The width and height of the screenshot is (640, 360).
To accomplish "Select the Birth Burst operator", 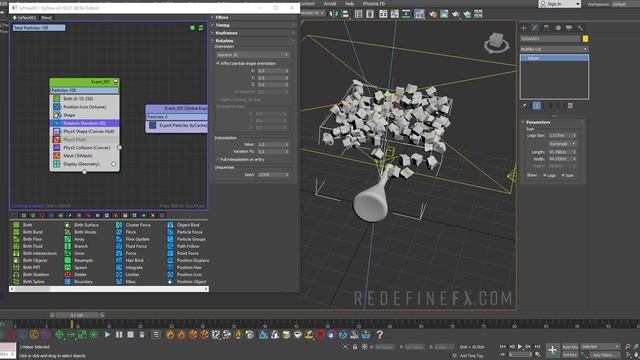I will [28, 232].
